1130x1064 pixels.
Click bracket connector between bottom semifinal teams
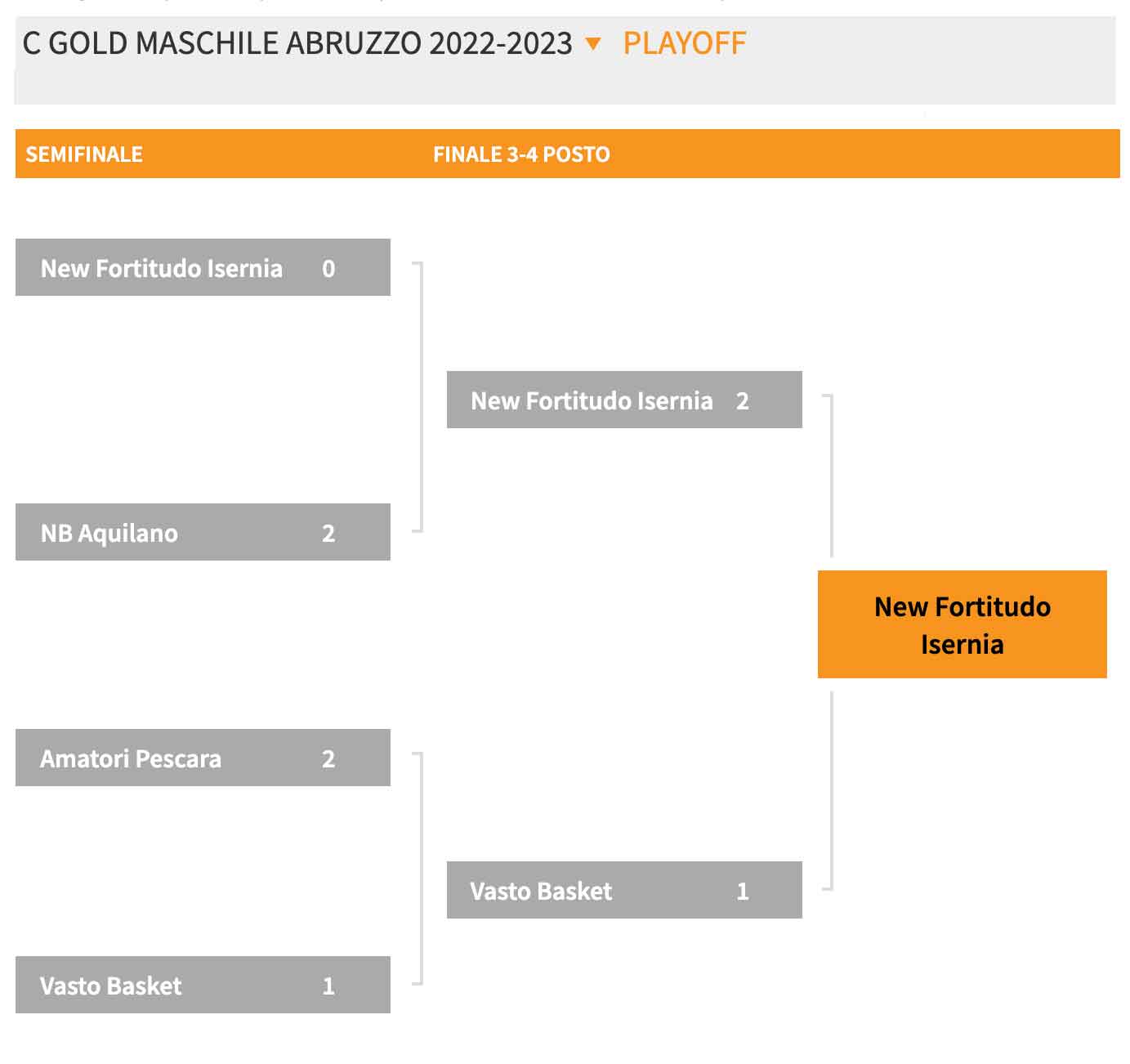(418, 869)
